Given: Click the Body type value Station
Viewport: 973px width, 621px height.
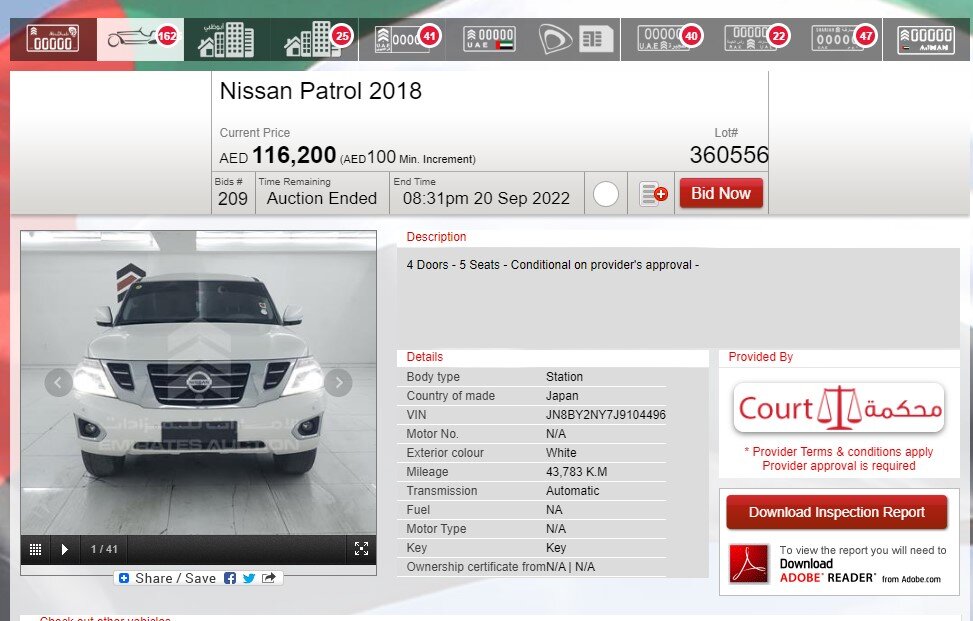Looking at the screenshot, I should click(x=564, y=377).
